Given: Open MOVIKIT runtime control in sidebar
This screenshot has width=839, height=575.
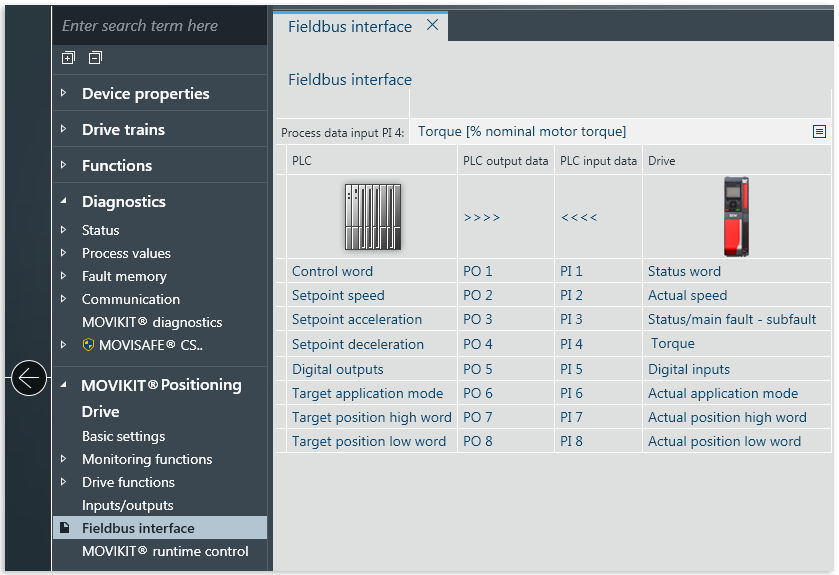Looking at the screenshot, I should 165,551.
